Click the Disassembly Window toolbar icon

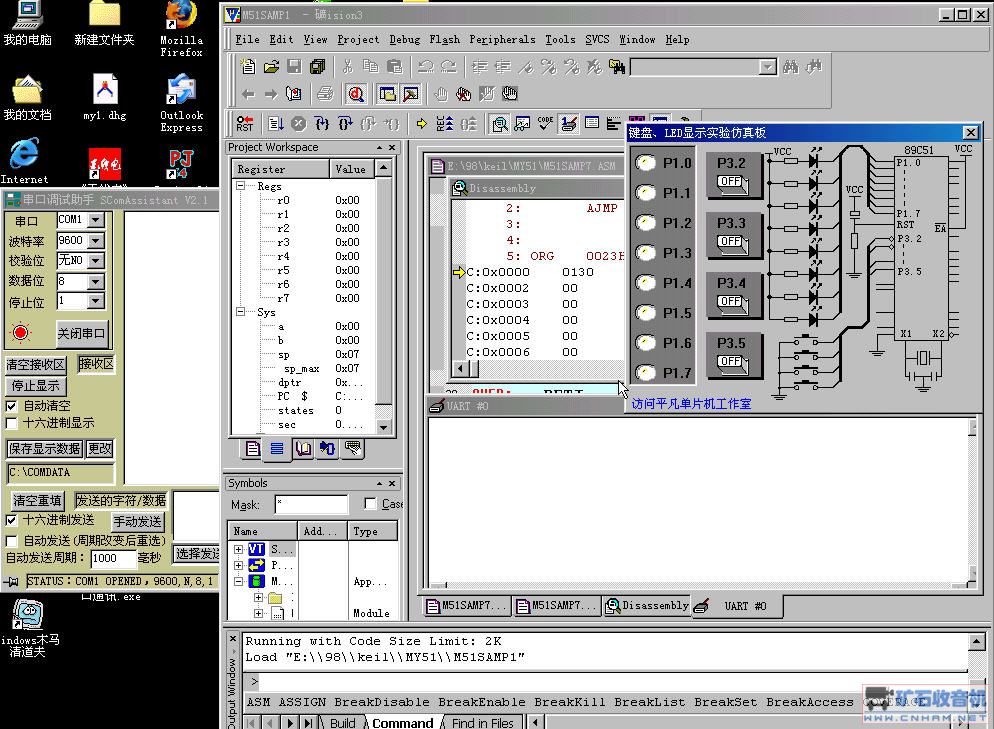click(498, 124)
